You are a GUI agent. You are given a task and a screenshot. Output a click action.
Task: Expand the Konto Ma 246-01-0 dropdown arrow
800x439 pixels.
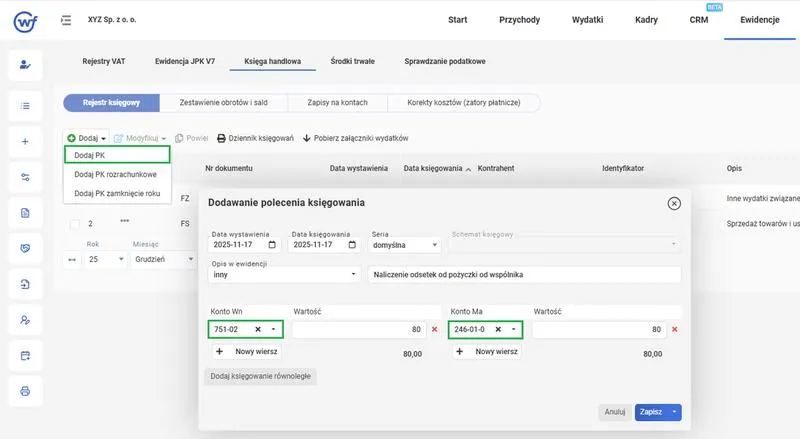(x=514, y=329)
